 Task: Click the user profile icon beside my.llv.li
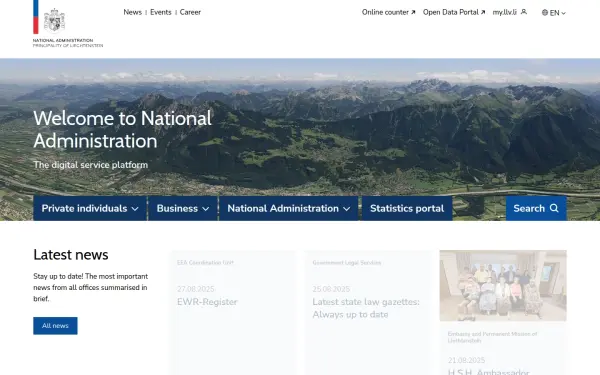524,12
